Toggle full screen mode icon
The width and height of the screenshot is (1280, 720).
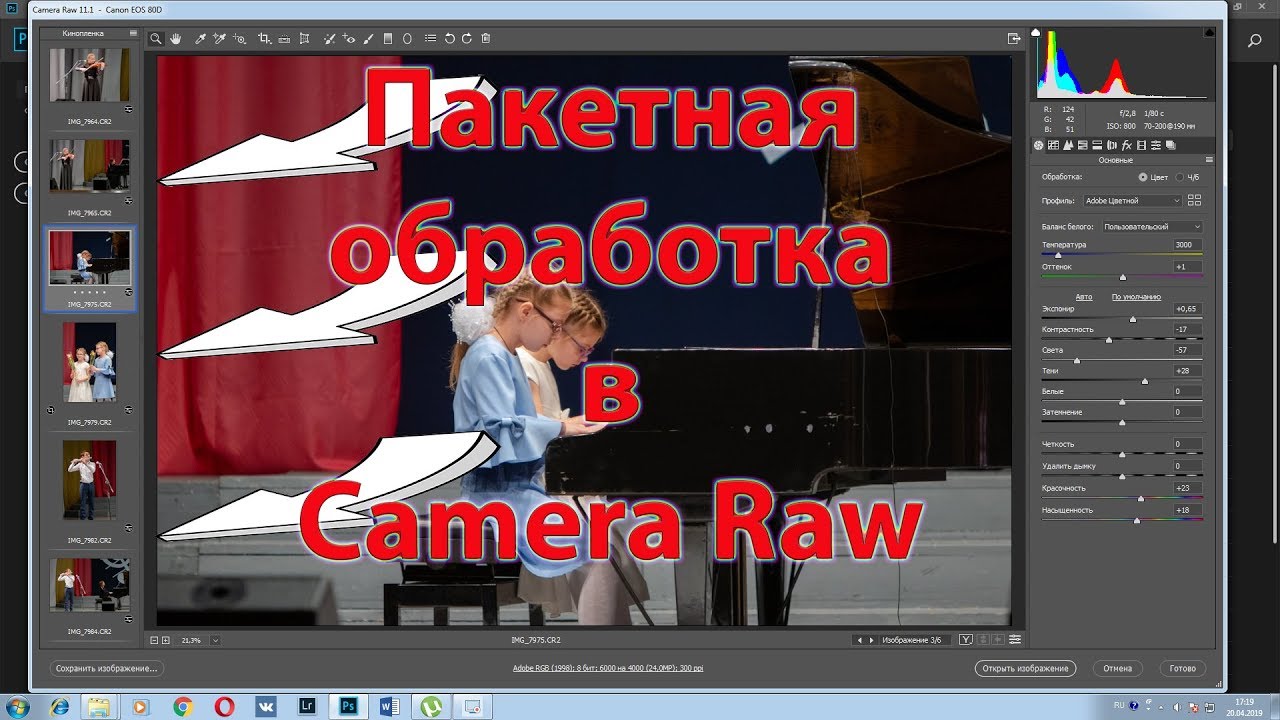[x=1015, y=39]
